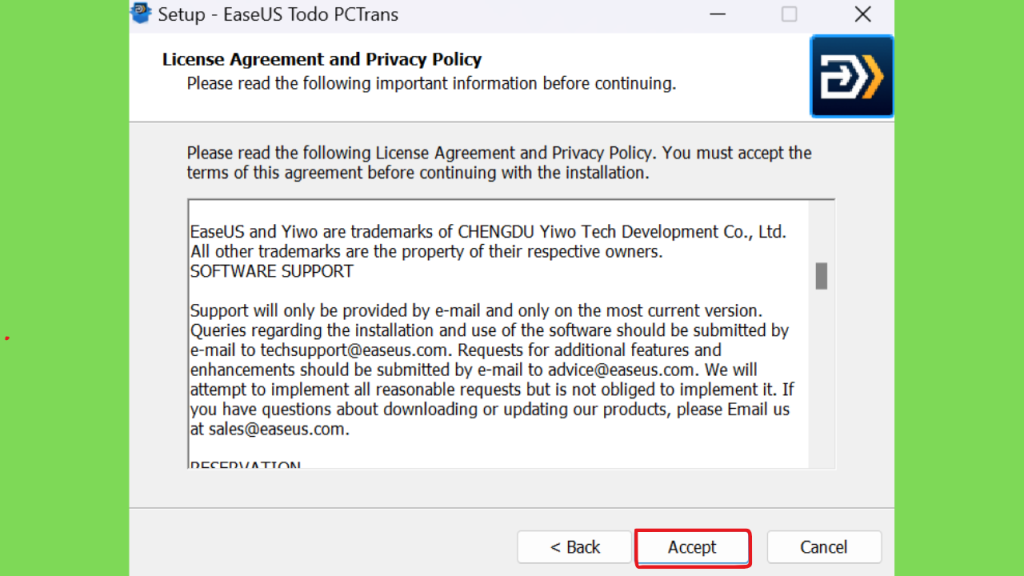Click the techsupport@easeus.com address in license text
The image size is (1024, 576).
coord(354,350)
